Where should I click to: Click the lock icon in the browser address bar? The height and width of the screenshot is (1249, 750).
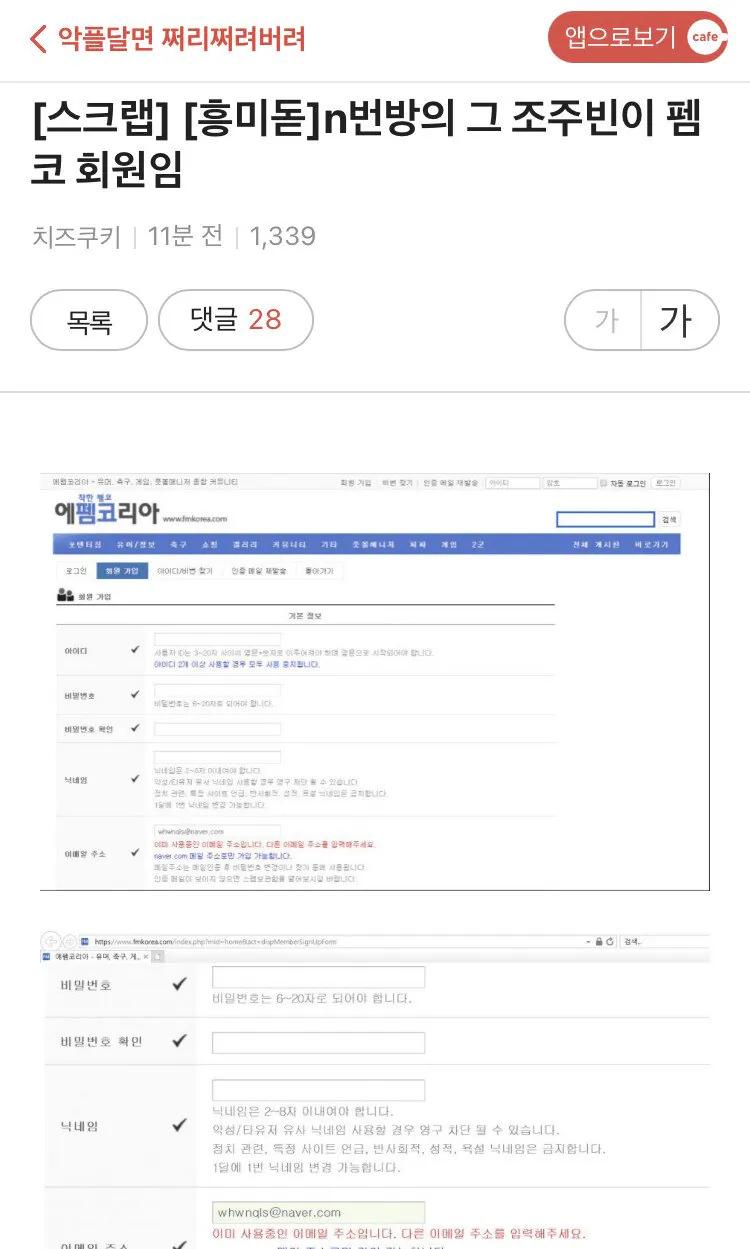[x=598, y=942]
